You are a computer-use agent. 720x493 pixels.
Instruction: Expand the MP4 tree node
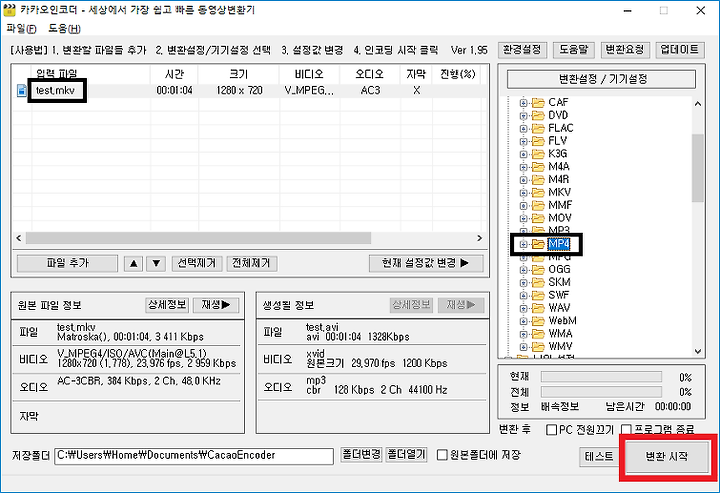(x=523, y=245)
